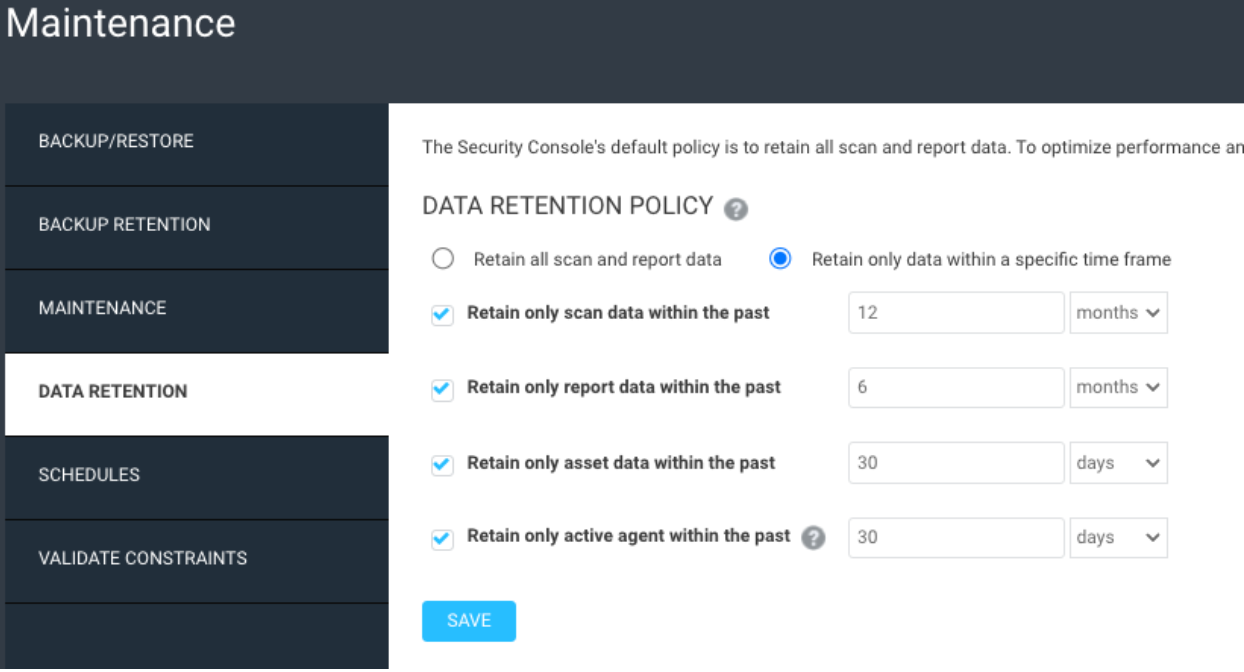This screenshot has width=1244, height=672.
Task: Open the Schedules tab
Action: 196,475
